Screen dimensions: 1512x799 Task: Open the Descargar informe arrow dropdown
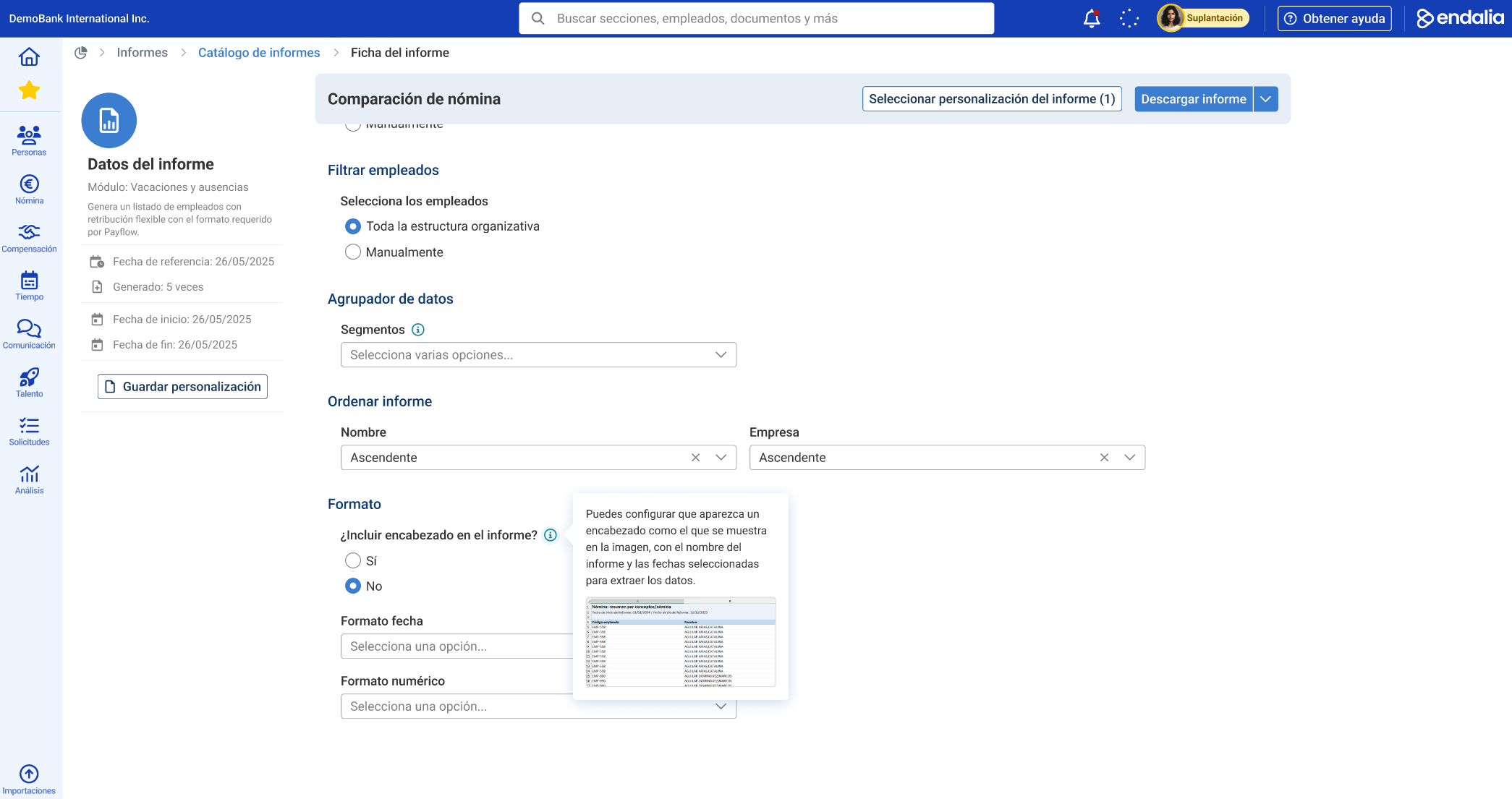coord(1265,99)
